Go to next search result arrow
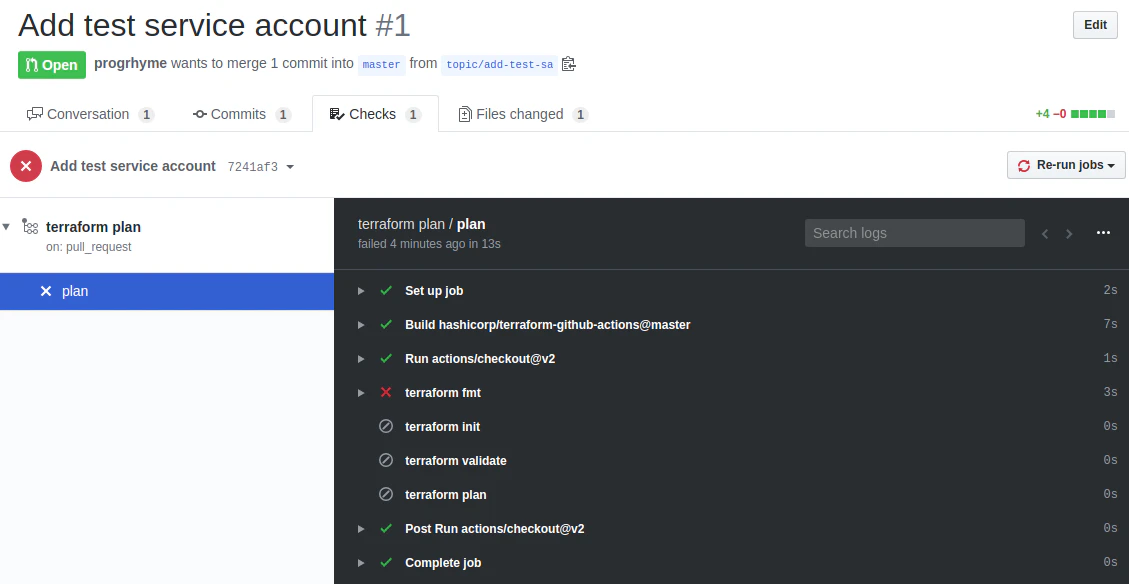The width and height of the screenshot is (1129, 584). click(1069, 233)
